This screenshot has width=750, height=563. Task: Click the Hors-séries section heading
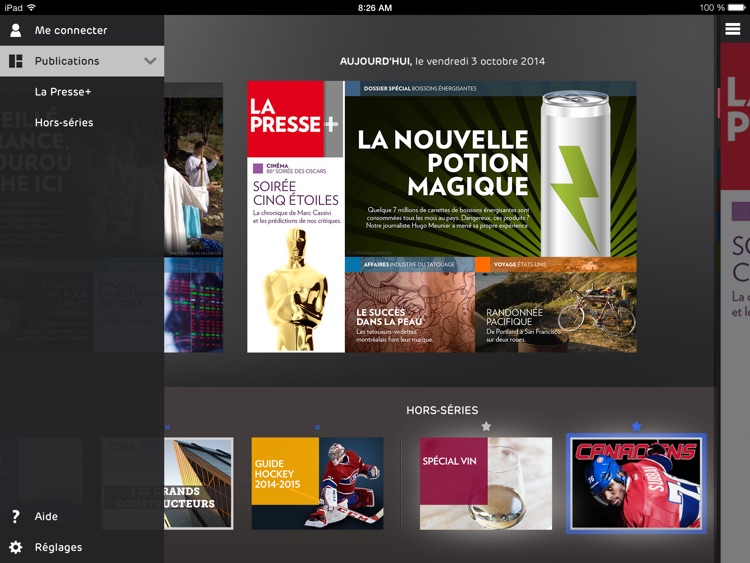pos(442,410)
